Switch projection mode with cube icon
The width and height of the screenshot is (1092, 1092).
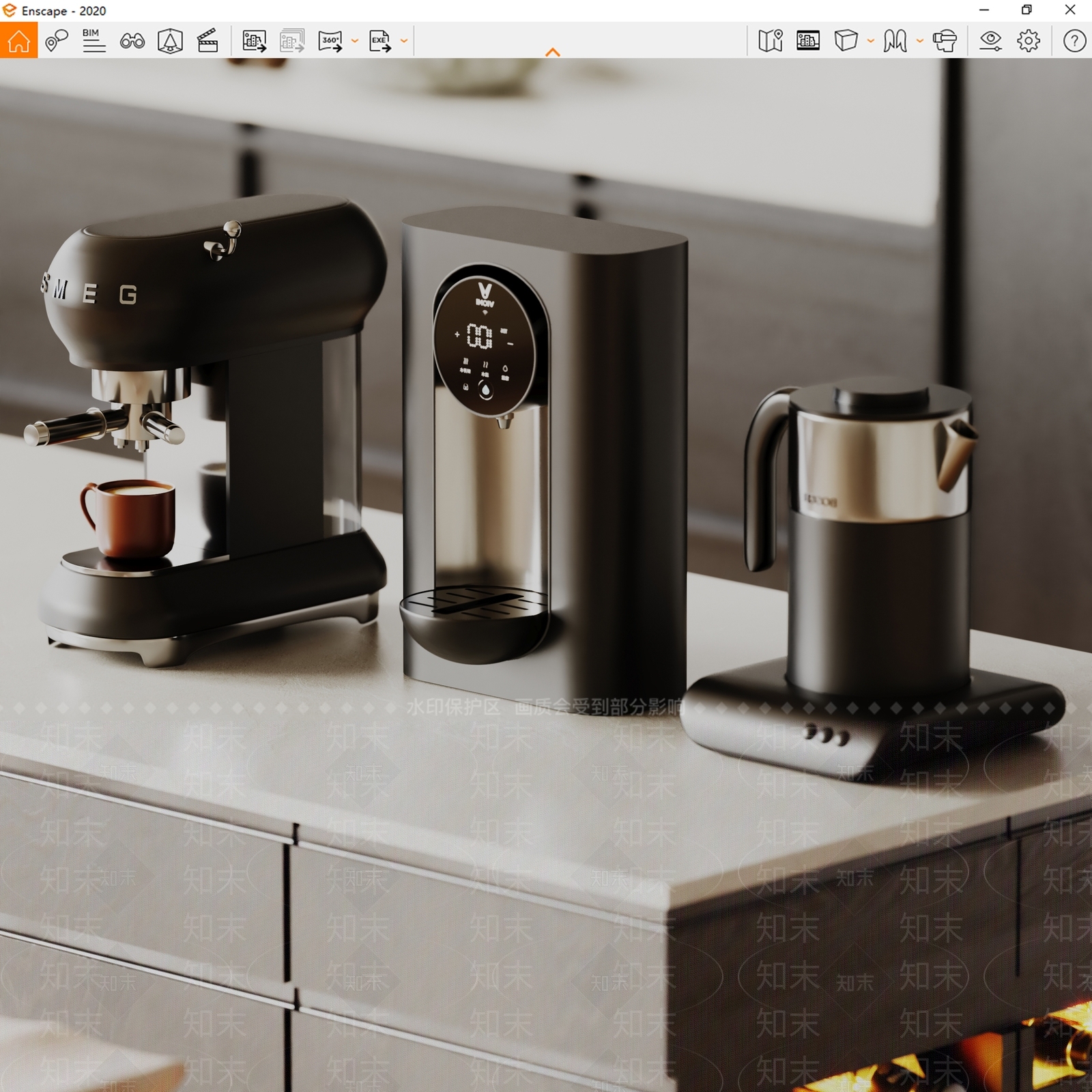846,41
